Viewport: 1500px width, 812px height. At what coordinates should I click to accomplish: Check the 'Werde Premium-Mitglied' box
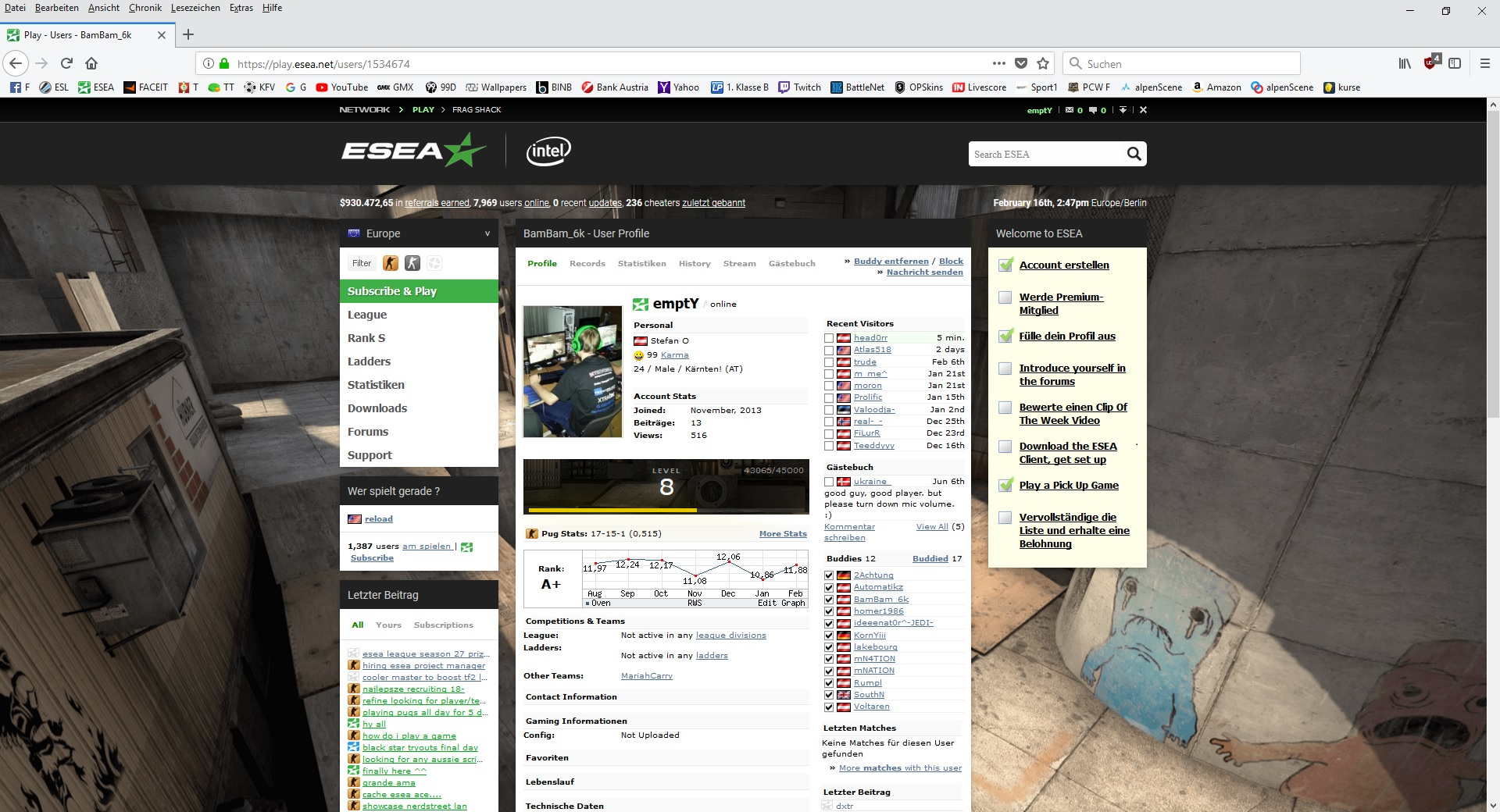click(1005, 297)
